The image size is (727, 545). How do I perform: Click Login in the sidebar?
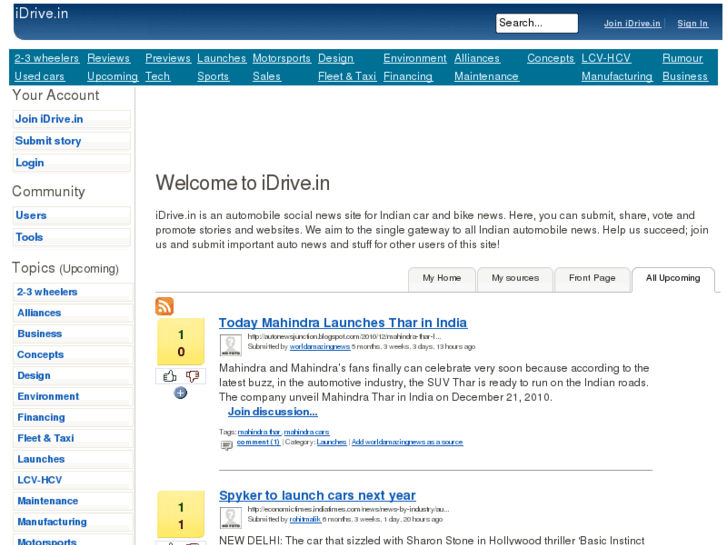pos(72,163)
